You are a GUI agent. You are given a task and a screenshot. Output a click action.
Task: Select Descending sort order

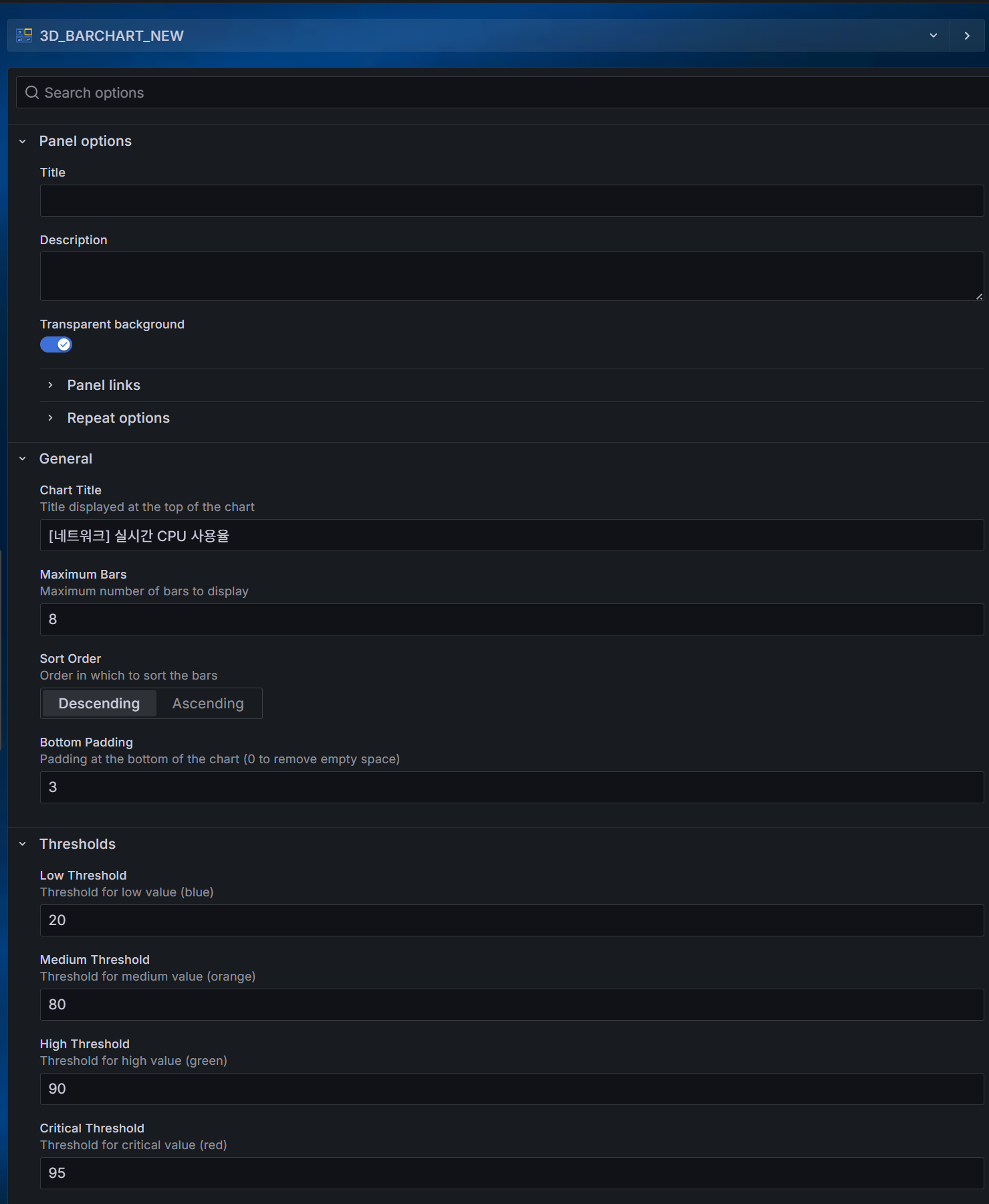pos(99,704)
